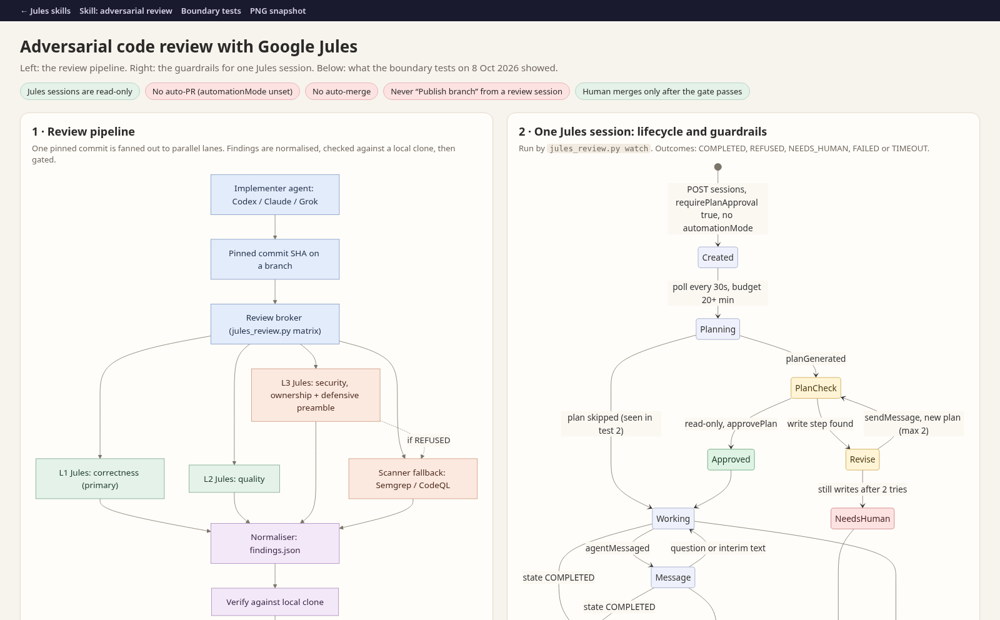Click 'sendMessage, new plan (max 2)' label
Image resolution: width=1000 pixels, height=620 pixels.
point(913,424)
